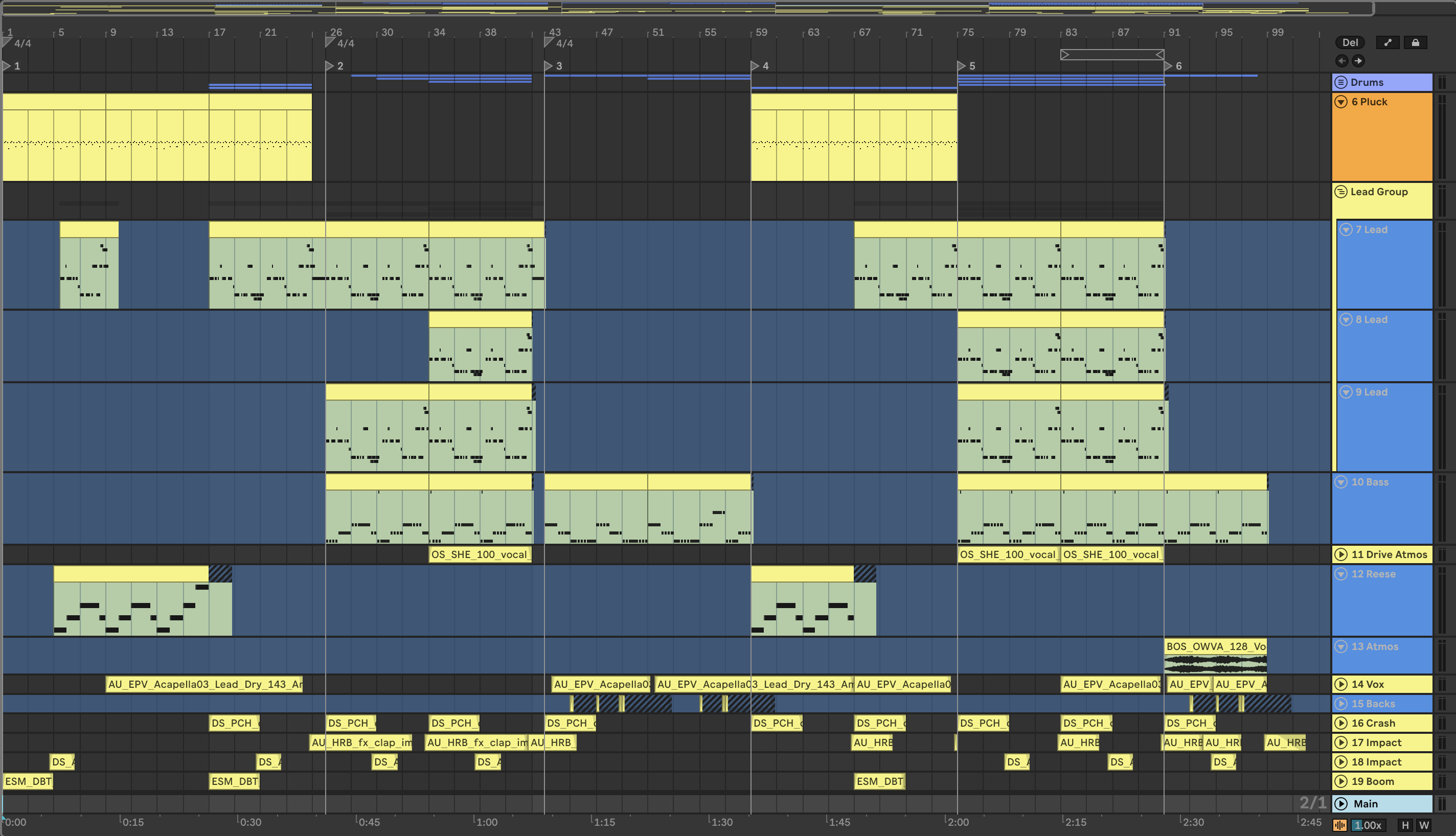Select locator marker 3 in timeline
Viewport: 1456px width, 836px height.
[x=549, y=66]
